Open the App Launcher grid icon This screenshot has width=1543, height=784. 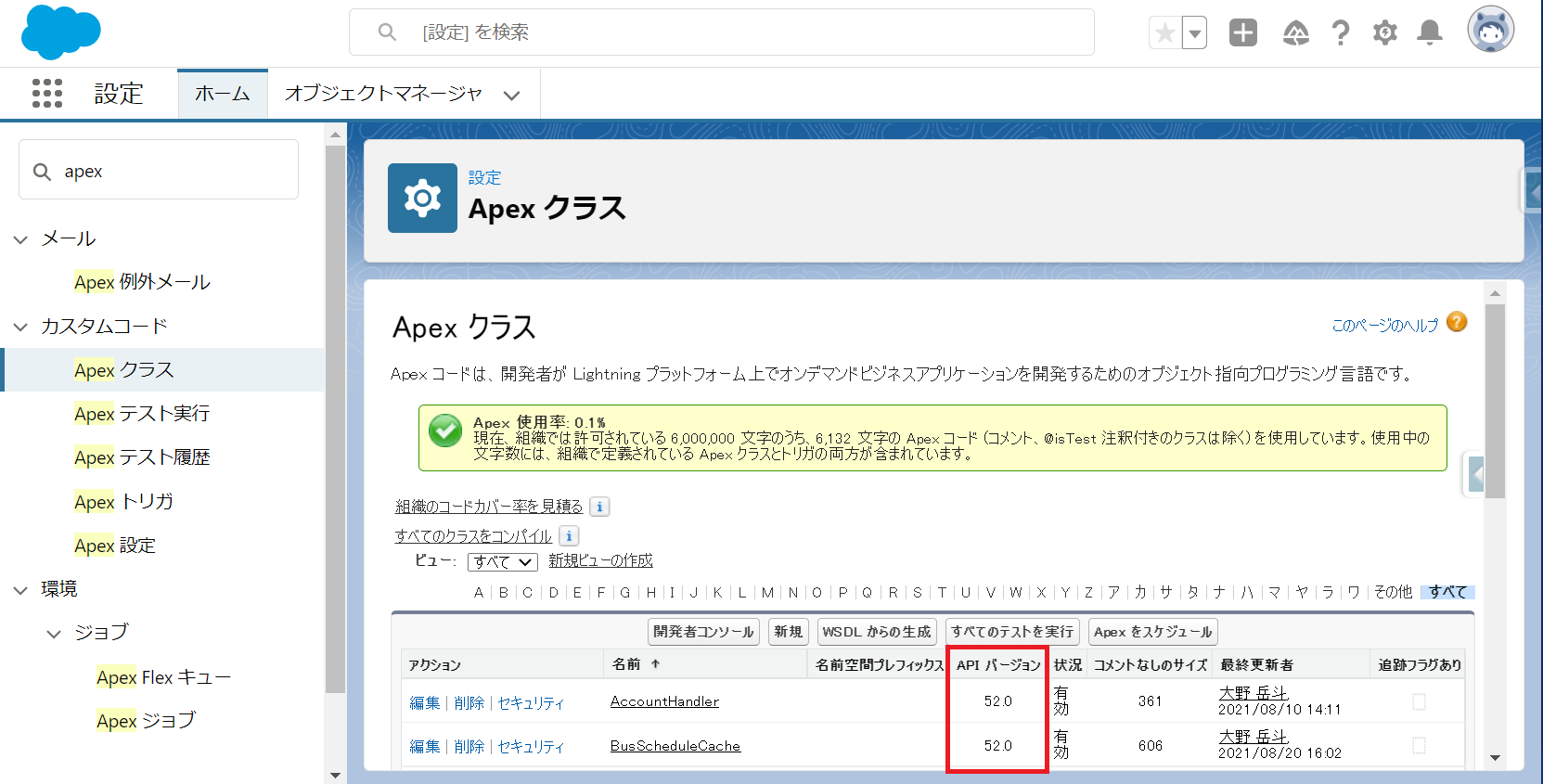click(46, 93)
